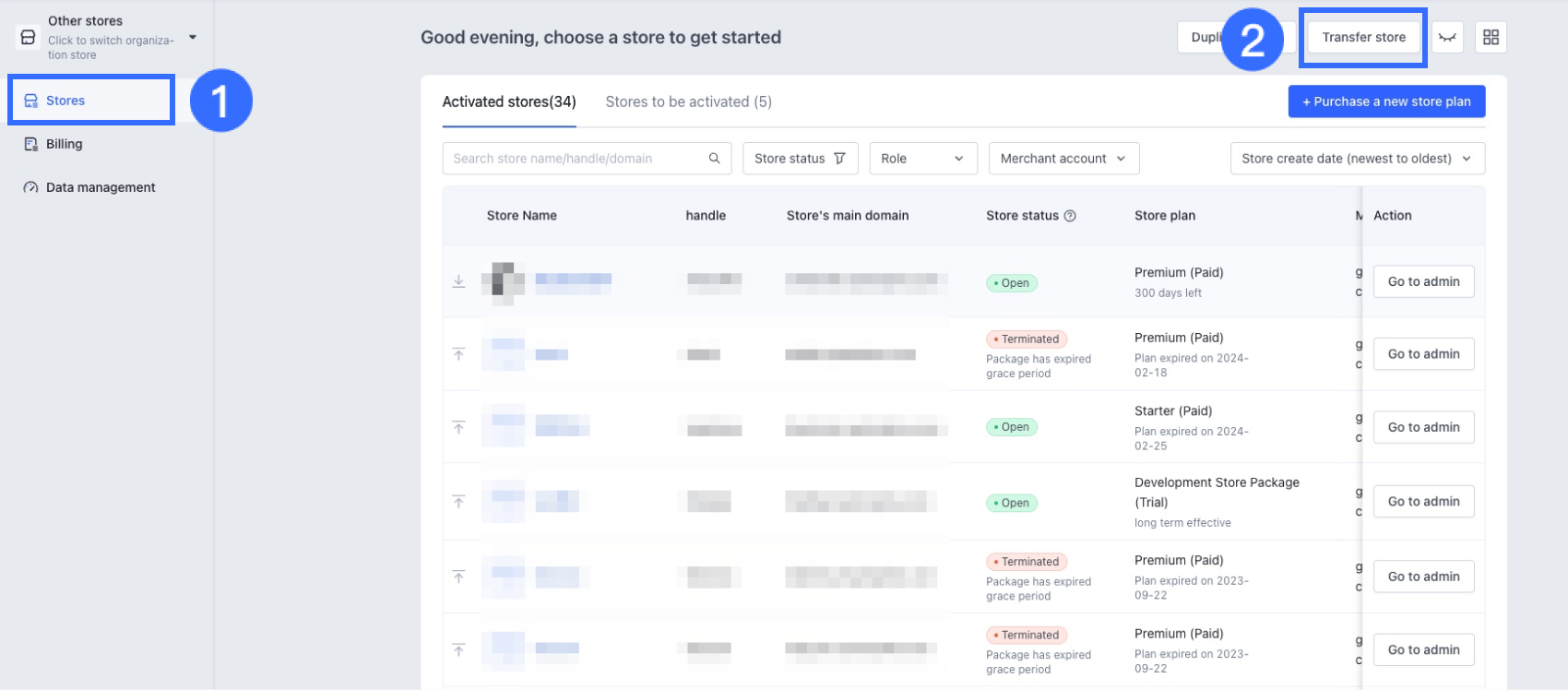Click the help icon beside Store status header
The height and width of the screenshot is (690, 1568).
(x=1070, y=216)
